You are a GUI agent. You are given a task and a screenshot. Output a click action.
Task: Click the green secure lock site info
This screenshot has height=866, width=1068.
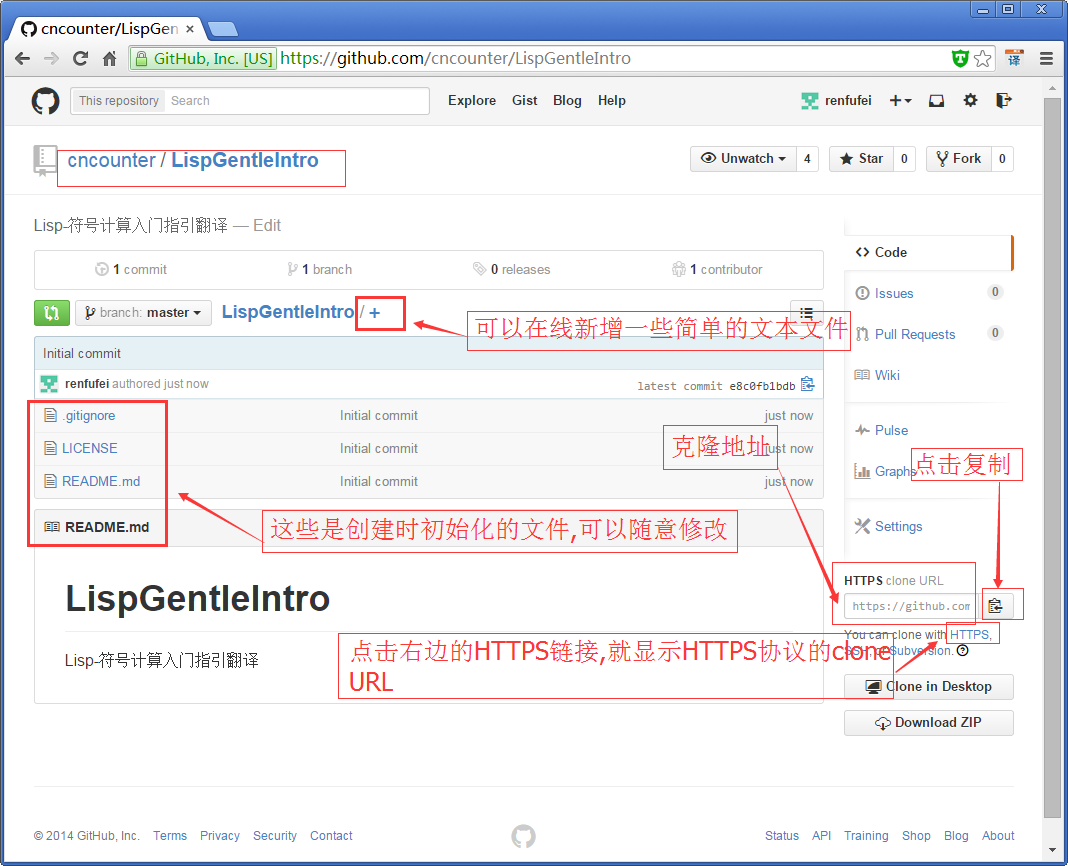click(203, 59)
